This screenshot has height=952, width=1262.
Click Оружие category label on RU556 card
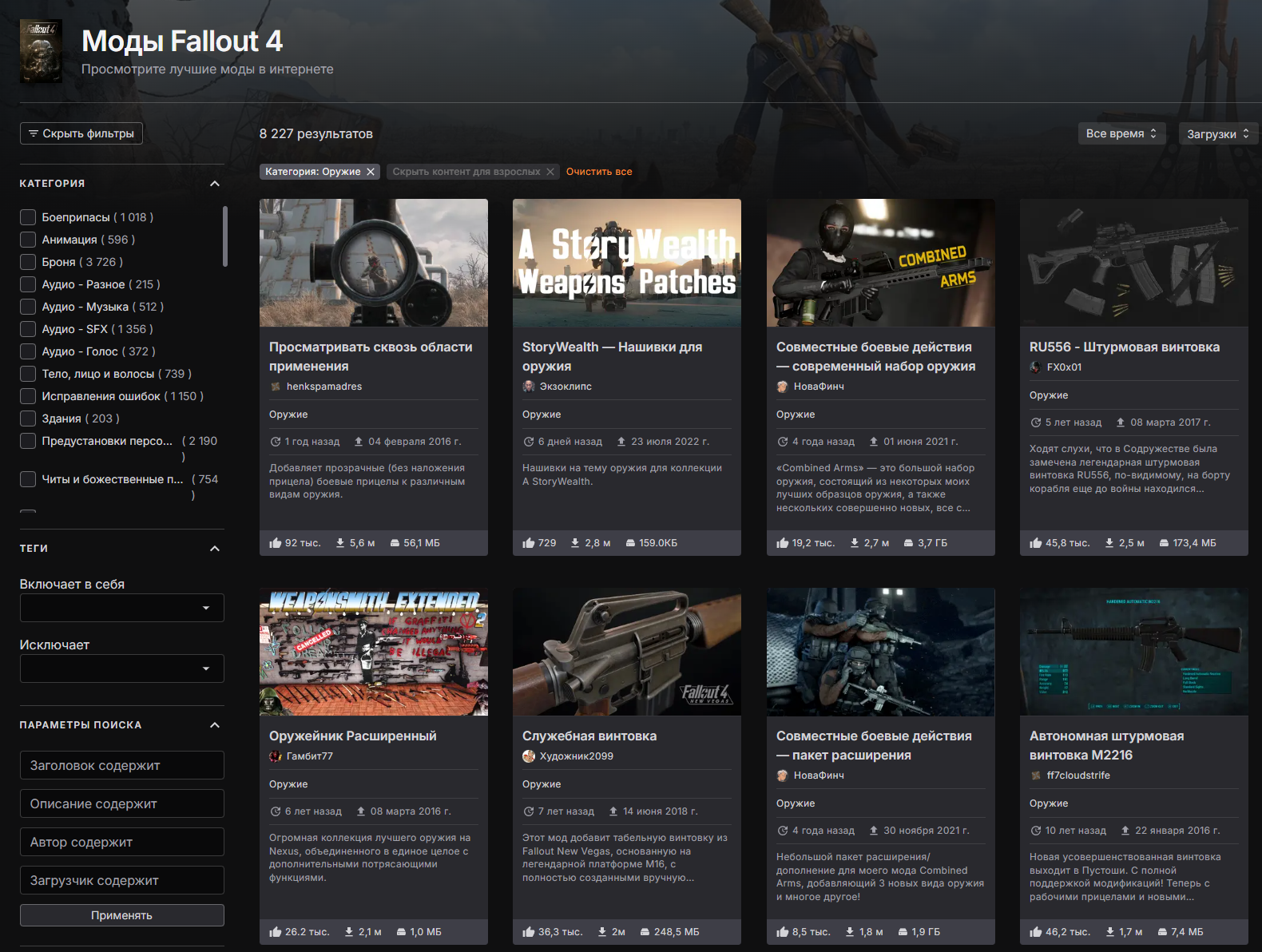1049,395
